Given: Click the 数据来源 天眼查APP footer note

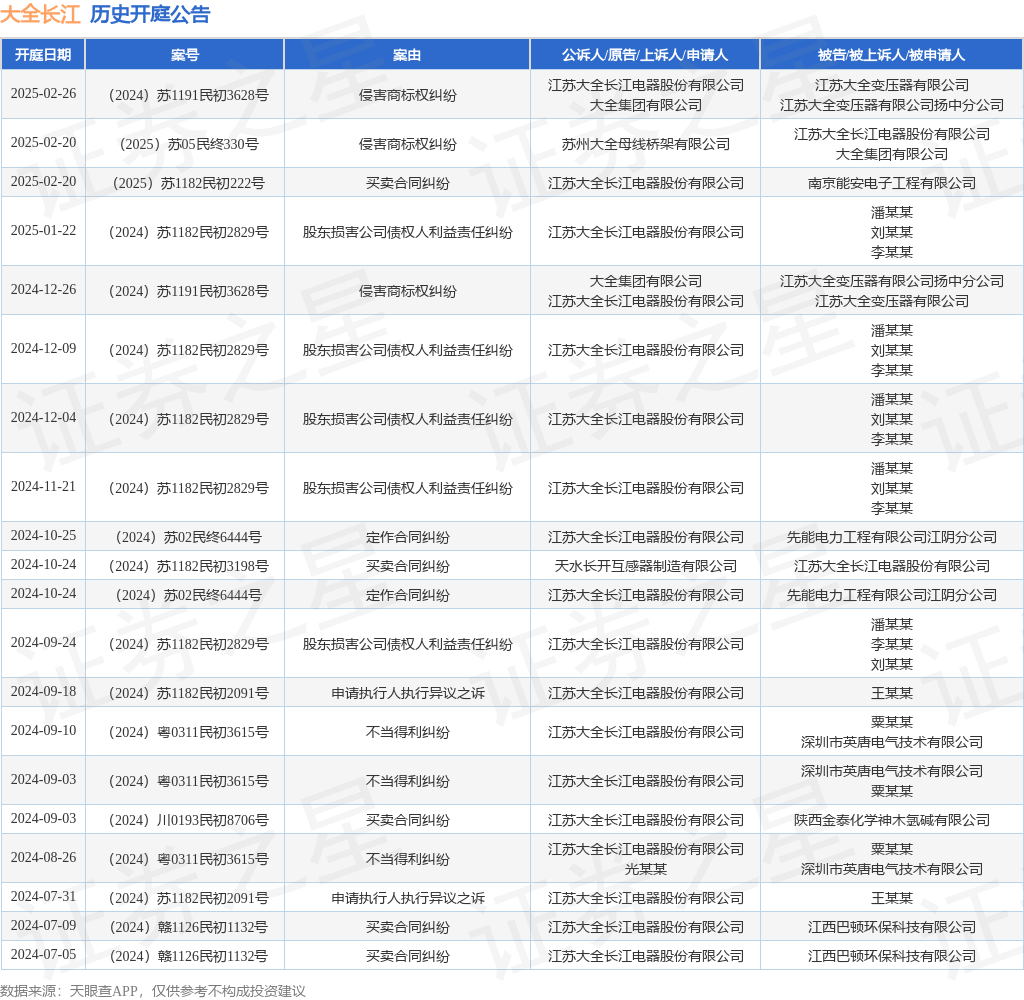Looking at the screenshot, I should 153,991.
